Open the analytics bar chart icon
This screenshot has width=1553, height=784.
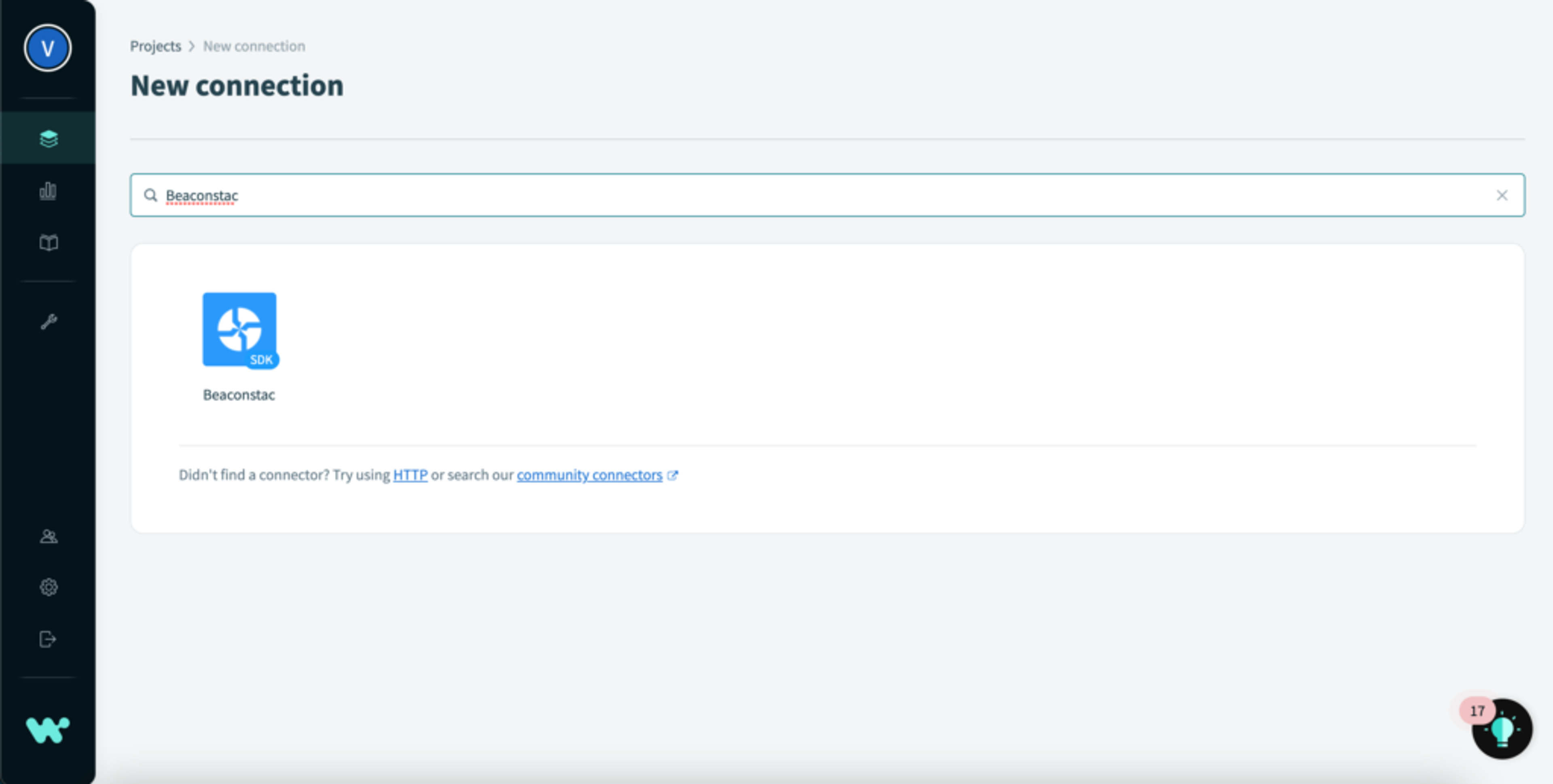[x=48, y=191]
